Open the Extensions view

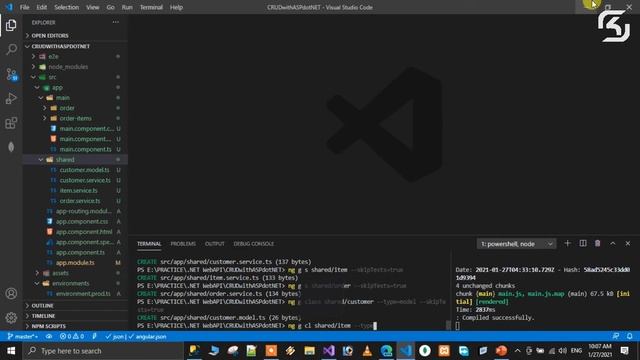pos(11,123)
